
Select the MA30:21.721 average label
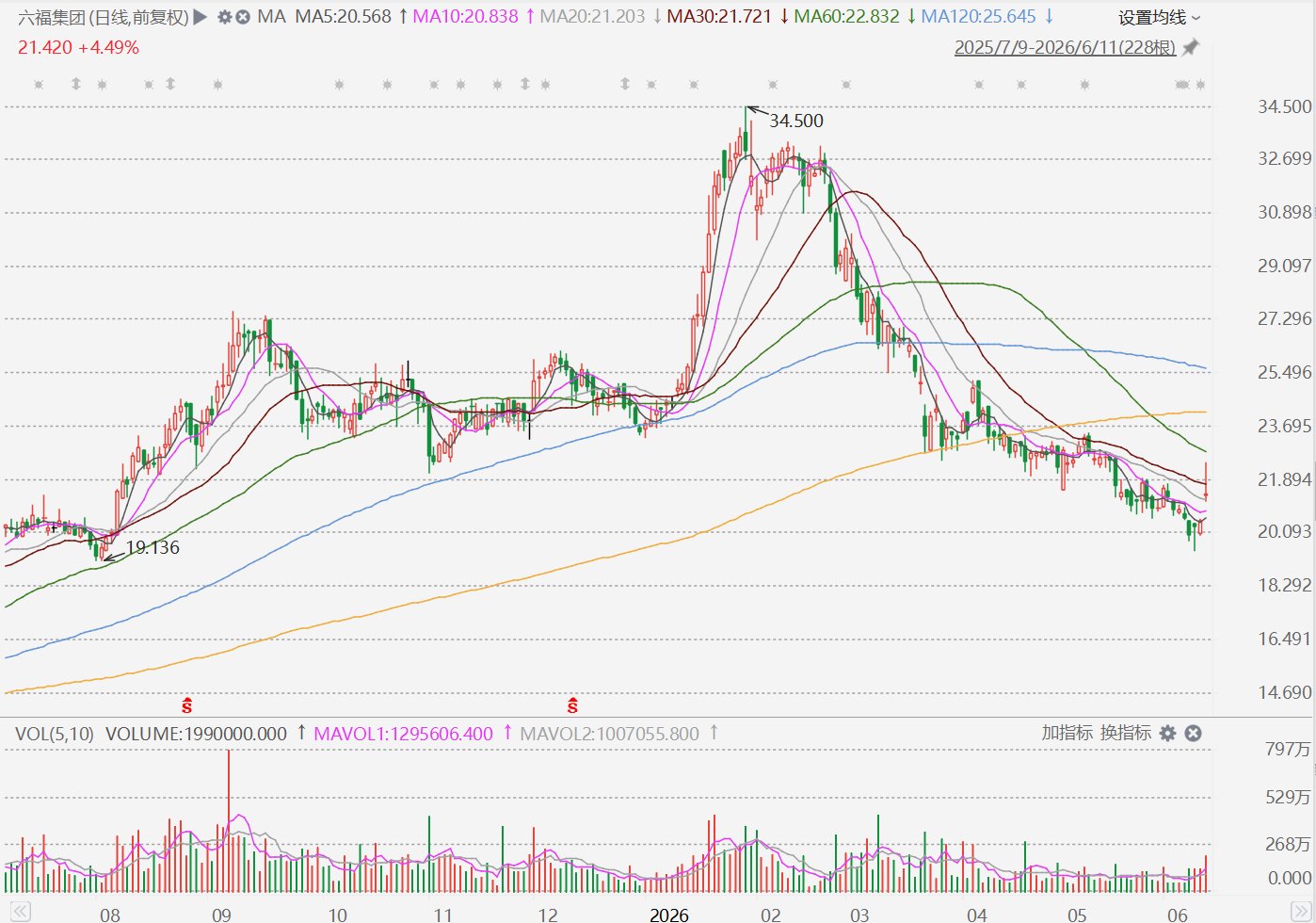pyautogui.click(x=719, y=17)
